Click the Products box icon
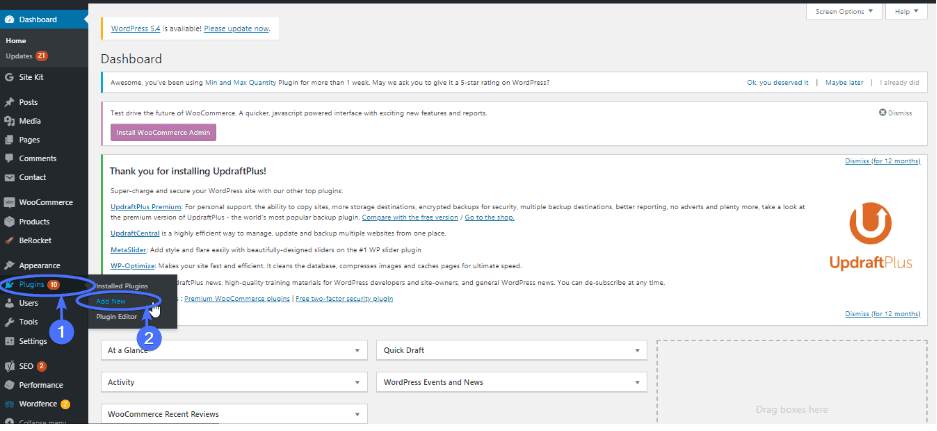Image resolution: width=937 pixels, height=431 pixels. 10,222
